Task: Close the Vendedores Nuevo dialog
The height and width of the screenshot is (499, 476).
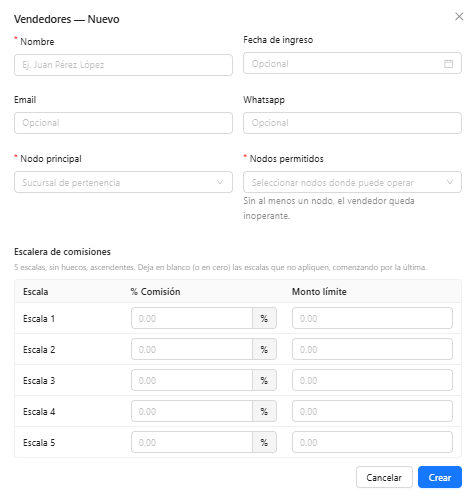Action: [459, 16]
